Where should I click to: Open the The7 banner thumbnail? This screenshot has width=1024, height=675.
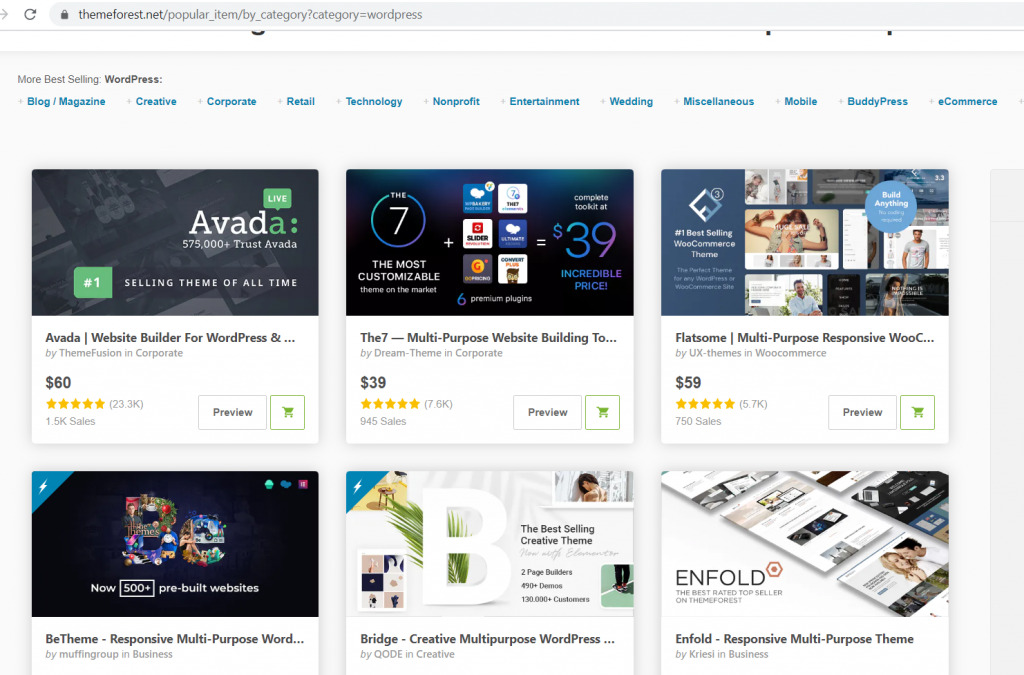click(x=490, y=243)
